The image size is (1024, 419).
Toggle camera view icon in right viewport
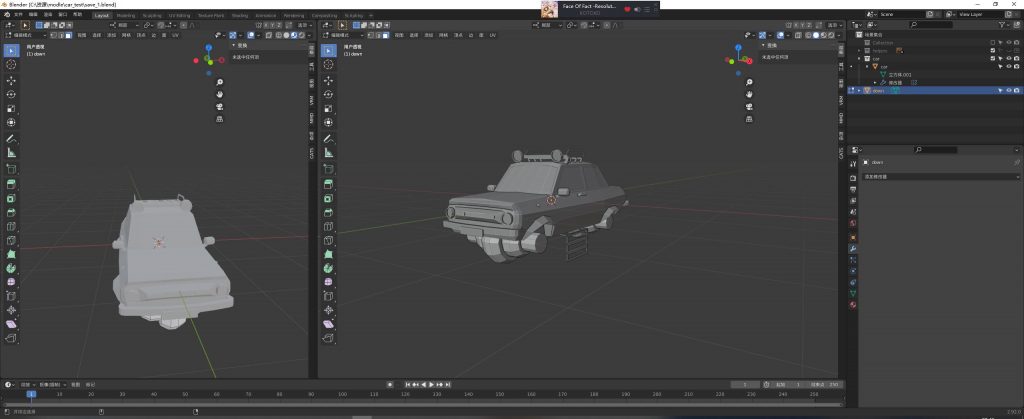pyautogui.click(x=750, y=106)
